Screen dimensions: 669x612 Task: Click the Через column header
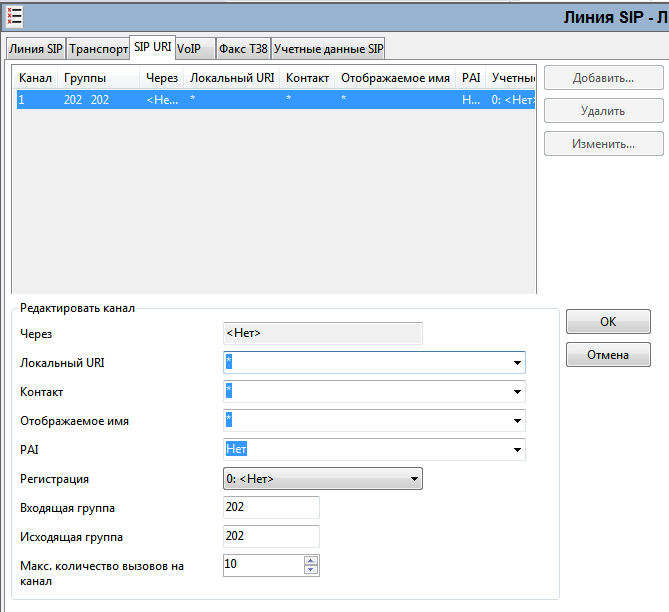click(162, 78)
